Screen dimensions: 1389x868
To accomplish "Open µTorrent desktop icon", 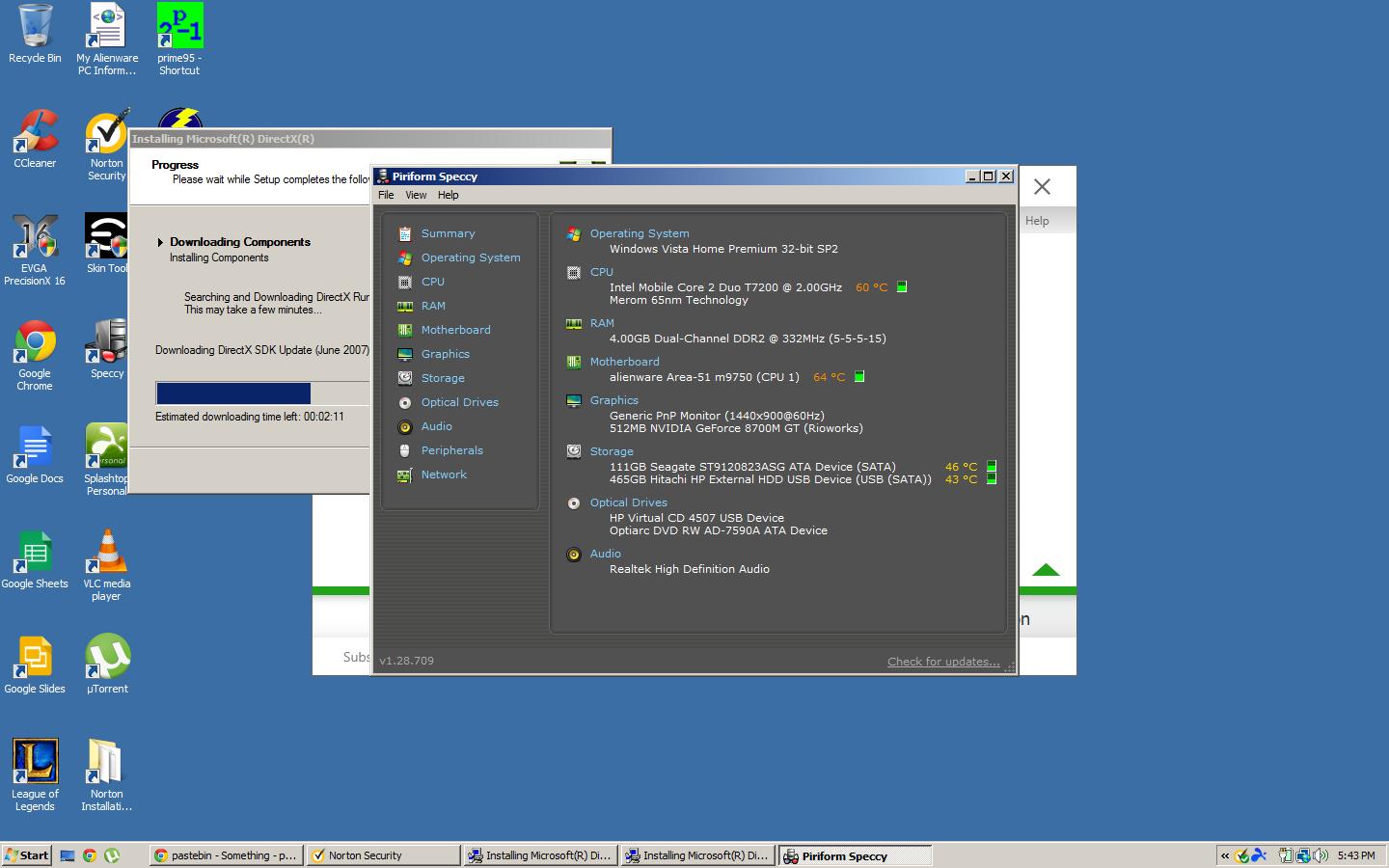I will [x=107, y=664].
